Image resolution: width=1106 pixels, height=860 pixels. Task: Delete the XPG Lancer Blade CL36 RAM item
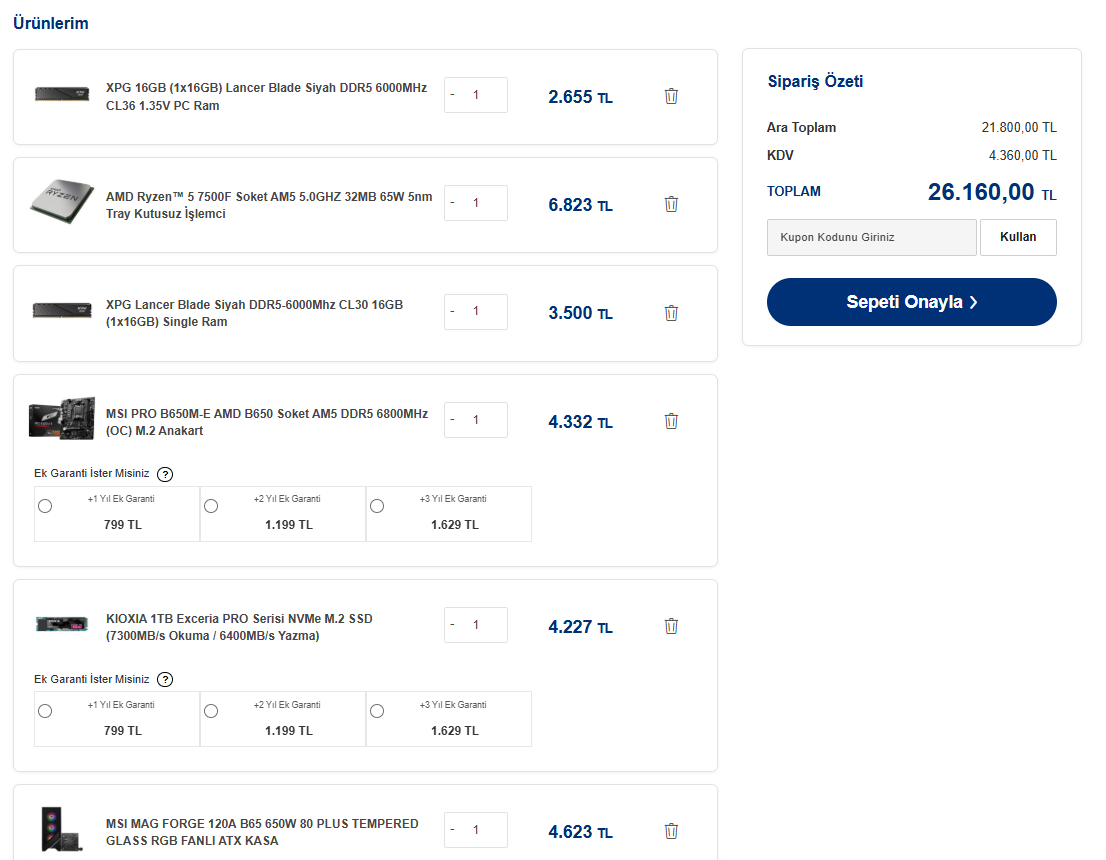point(671,96)
